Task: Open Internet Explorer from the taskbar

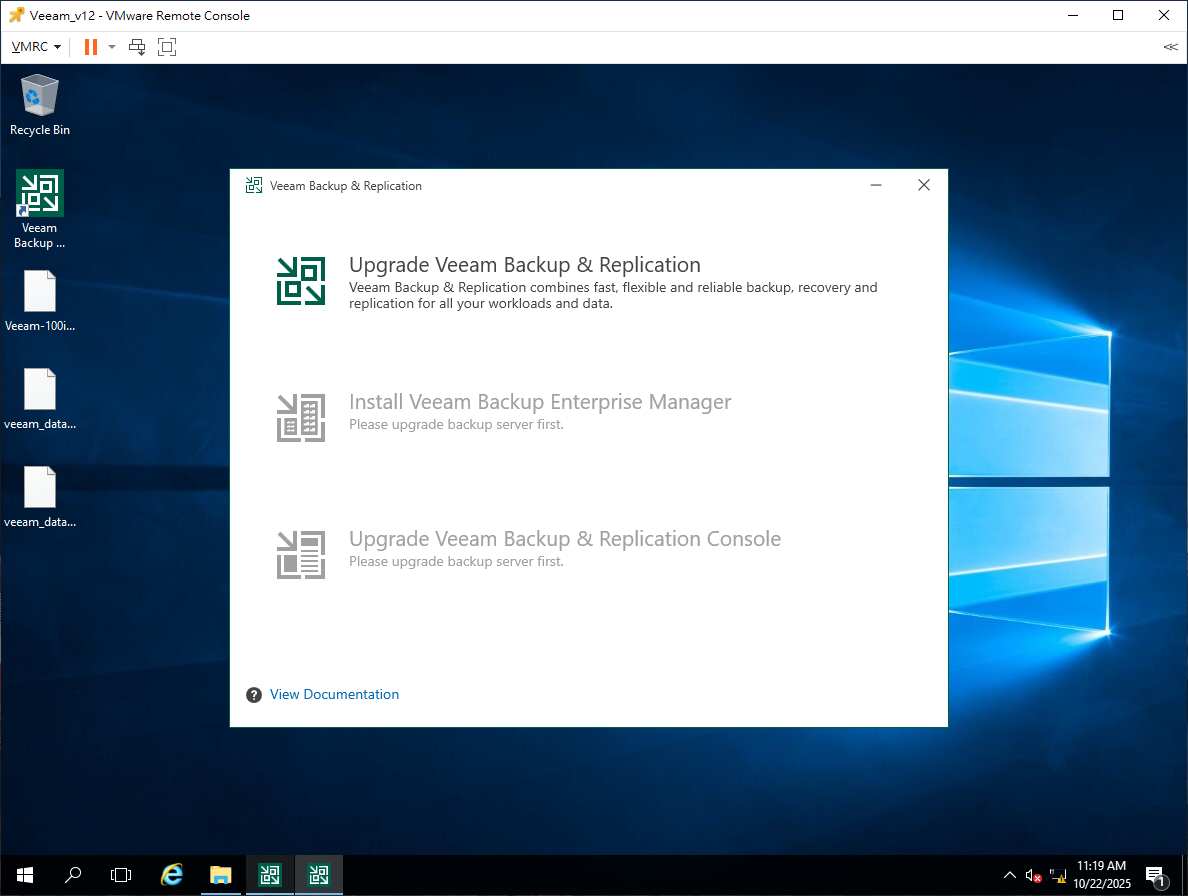Action: click(172, 875)
